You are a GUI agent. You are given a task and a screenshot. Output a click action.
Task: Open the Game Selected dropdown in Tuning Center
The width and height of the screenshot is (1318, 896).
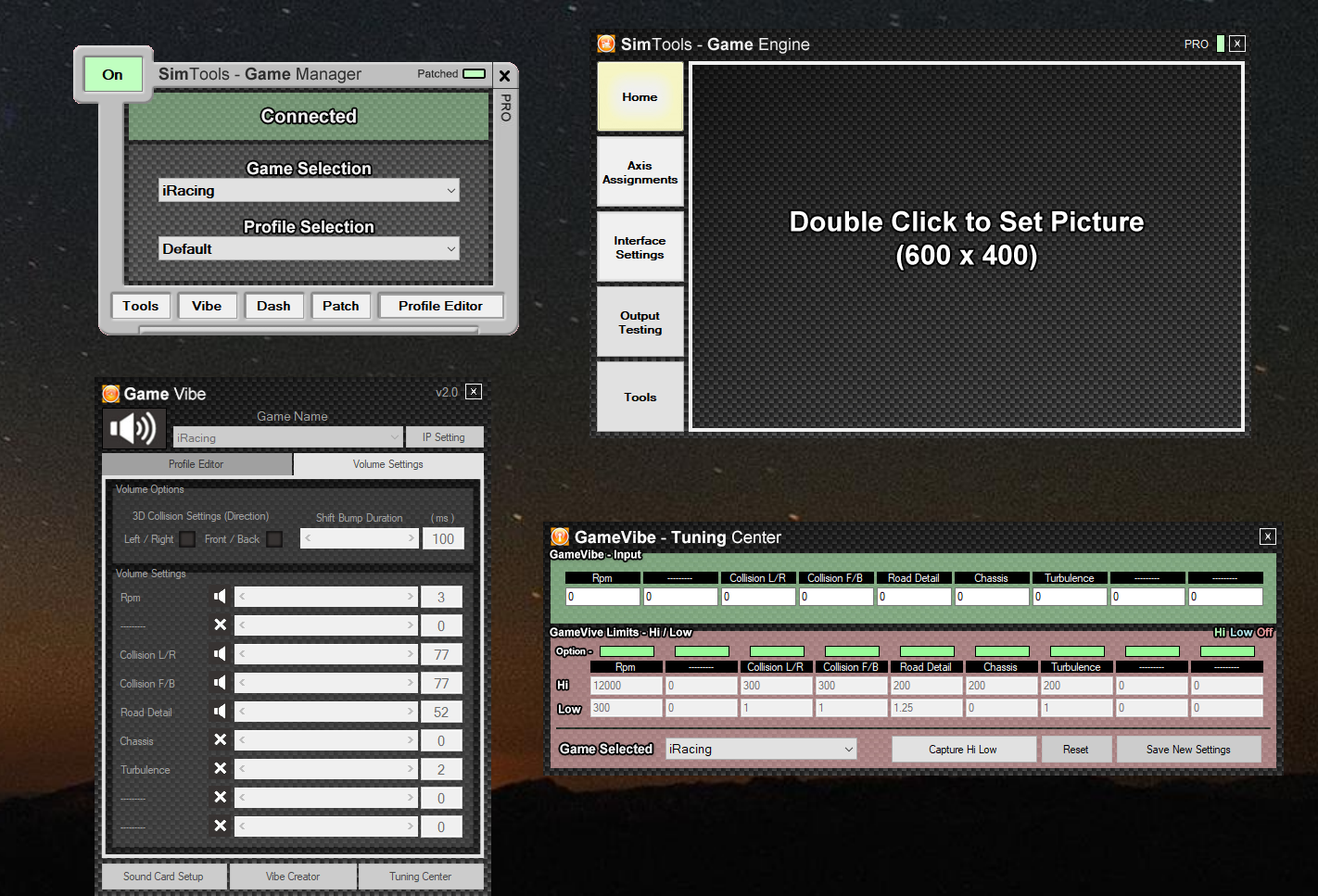coord(761,749)
